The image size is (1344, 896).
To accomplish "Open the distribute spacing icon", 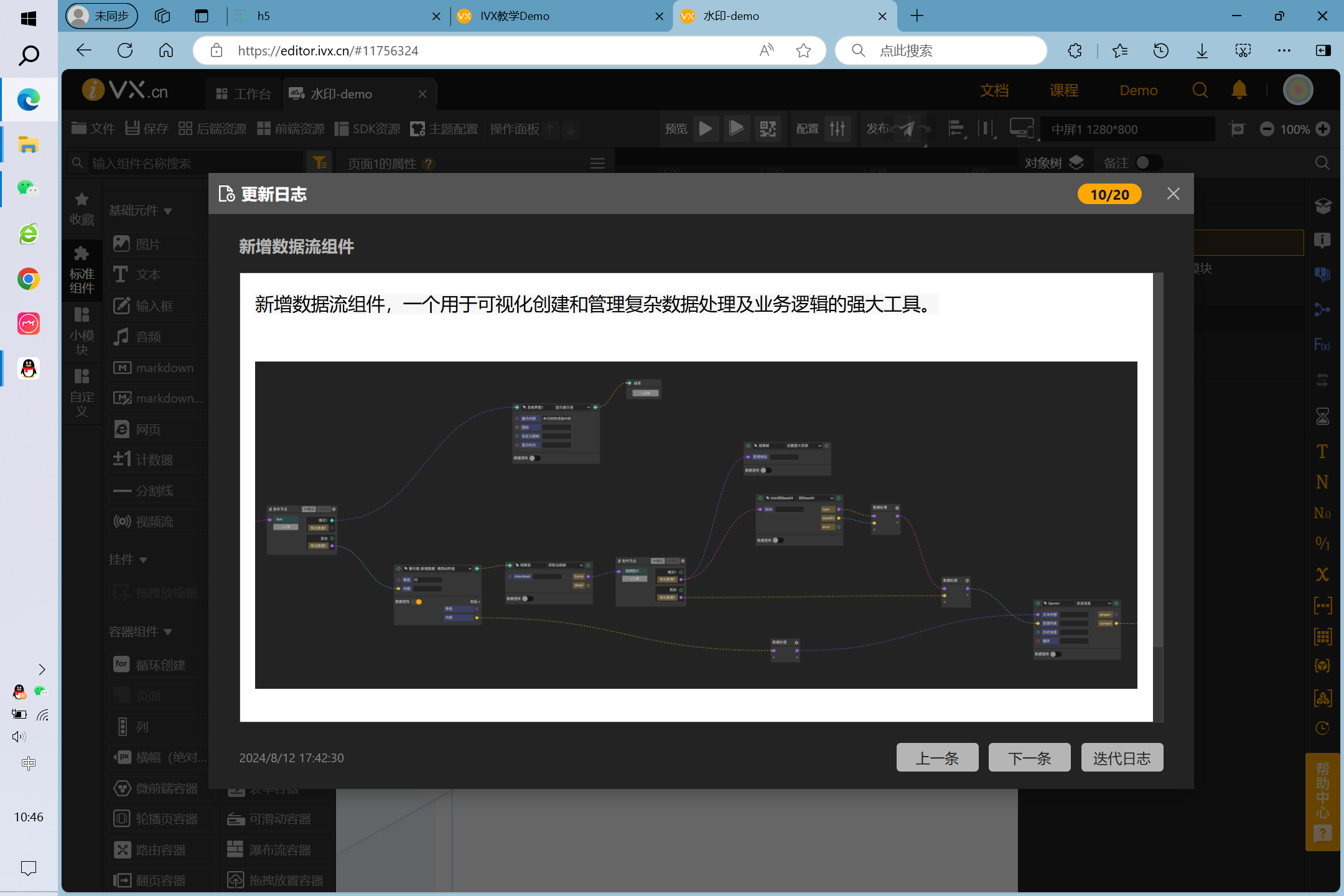I will pyautogui.click(x=986, y=129).
